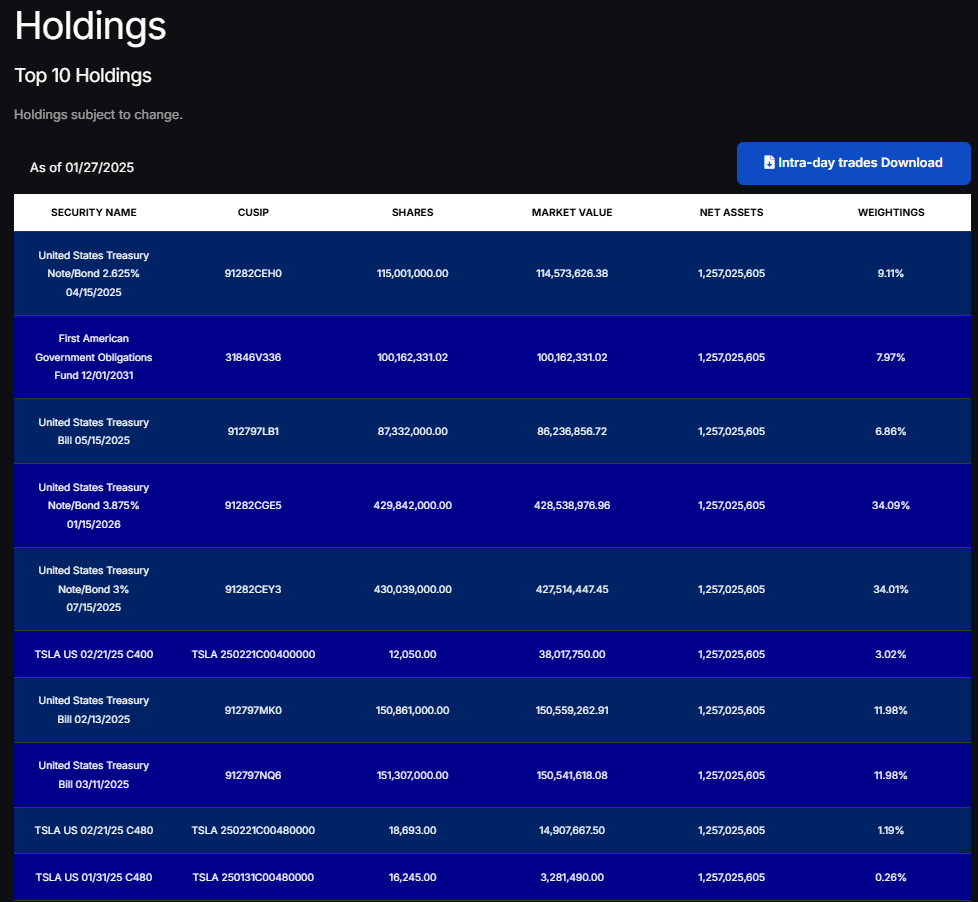The image size is (978, 902).
Task: Click market value 427,514,447.45
Action: (x=572, y=589)
